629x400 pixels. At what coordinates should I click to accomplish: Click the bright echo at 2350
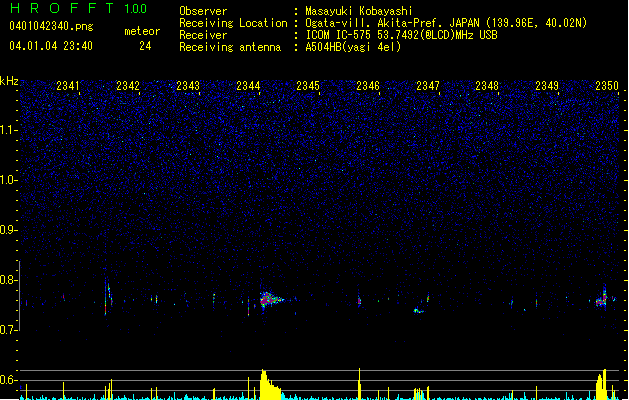(602, 298)
